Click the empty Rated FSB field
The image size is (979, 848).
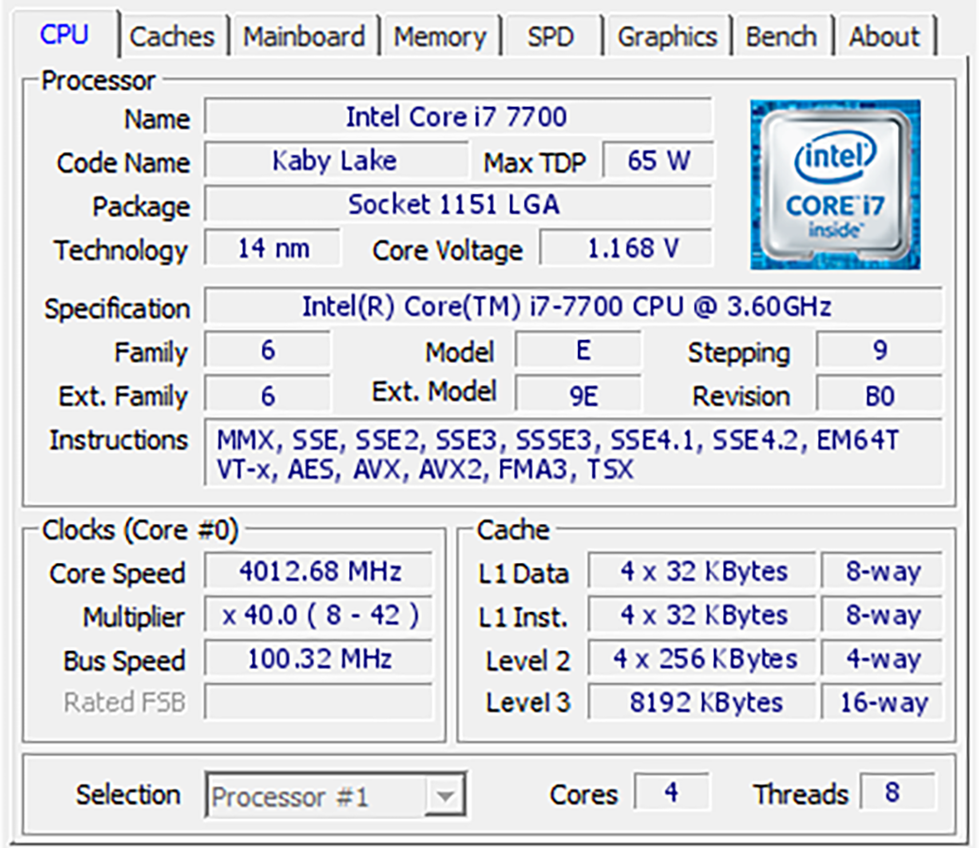(x=318, y=703)
